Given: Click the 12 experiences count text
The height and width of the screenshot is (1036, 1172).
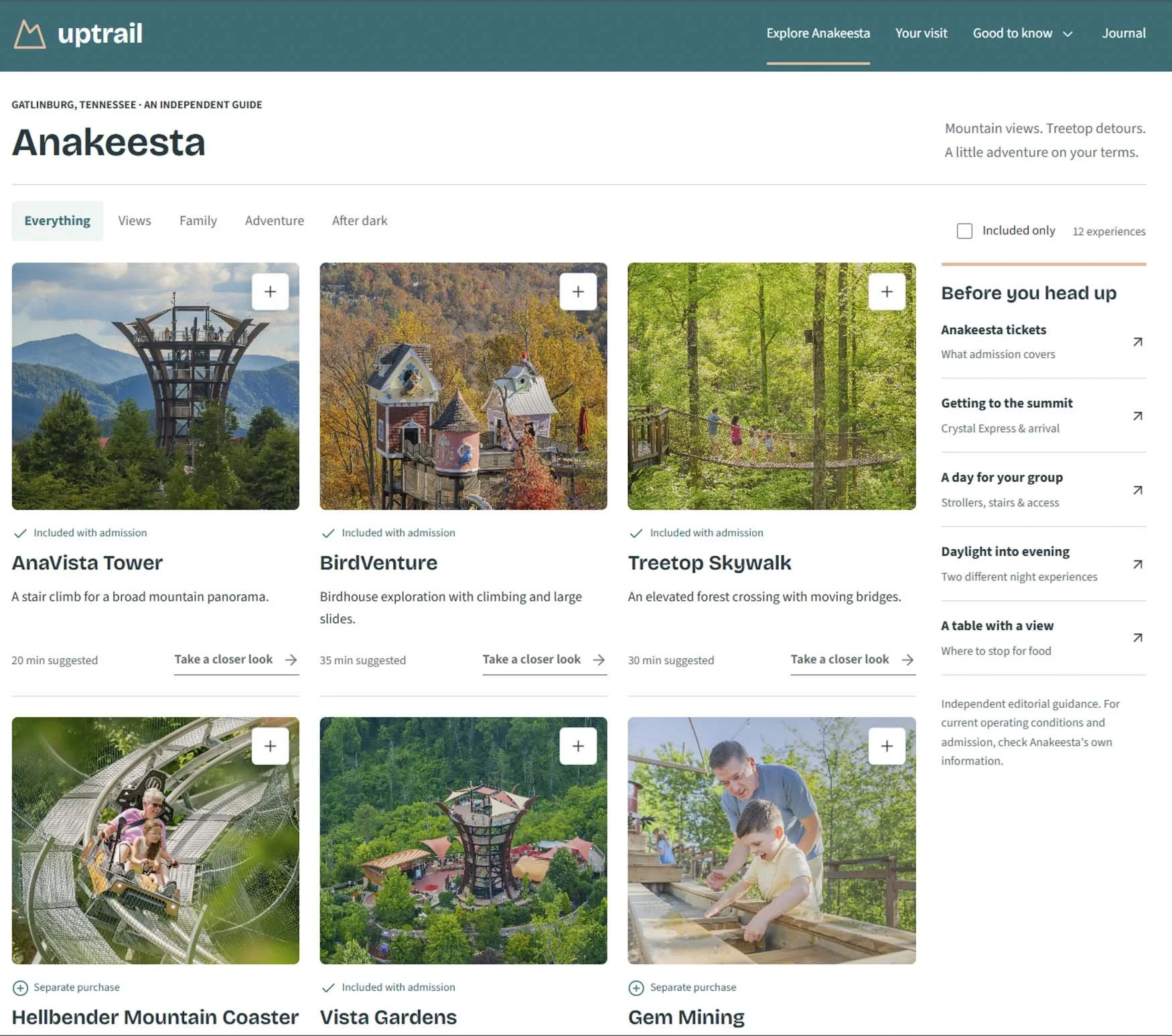Looking at the screenshot, I should pyautogui.click(x=1109, y=232).
